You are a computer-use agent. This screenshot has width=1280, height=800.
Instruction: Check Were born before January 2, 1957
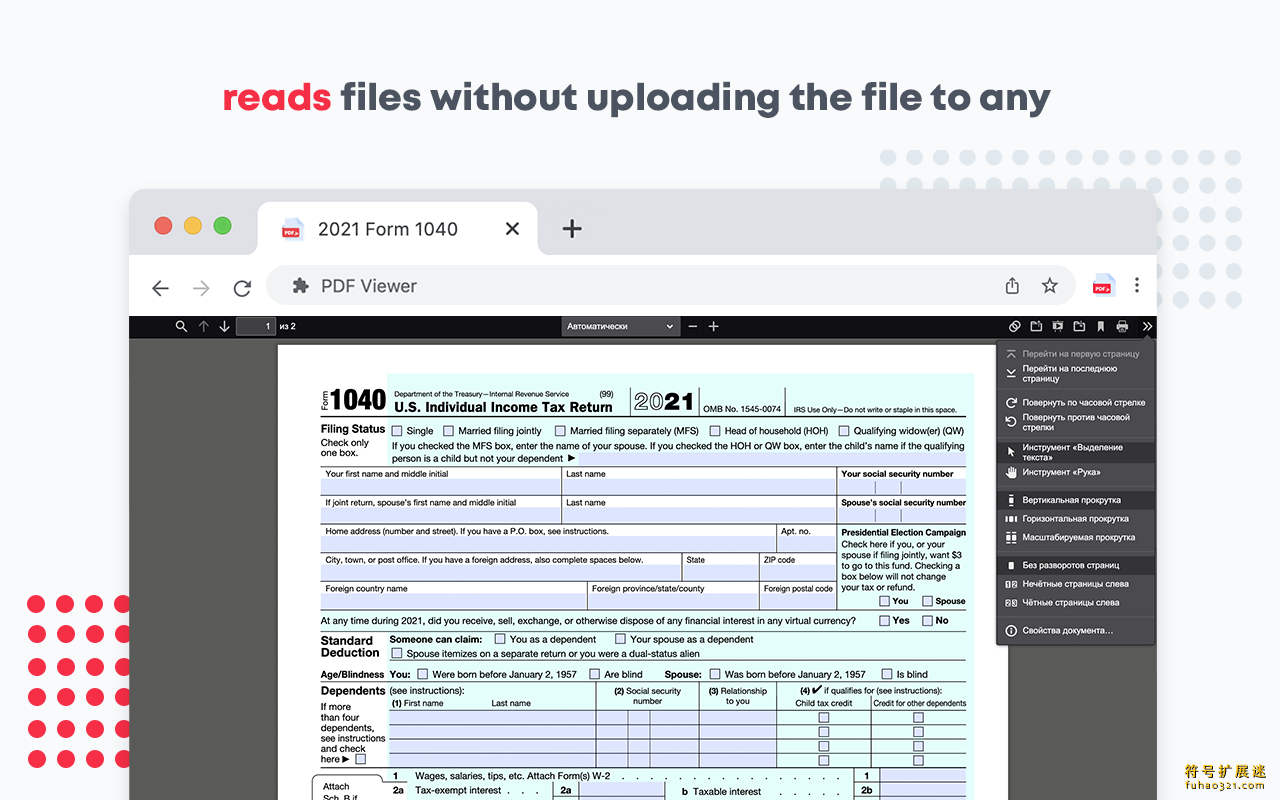[422, 674]
